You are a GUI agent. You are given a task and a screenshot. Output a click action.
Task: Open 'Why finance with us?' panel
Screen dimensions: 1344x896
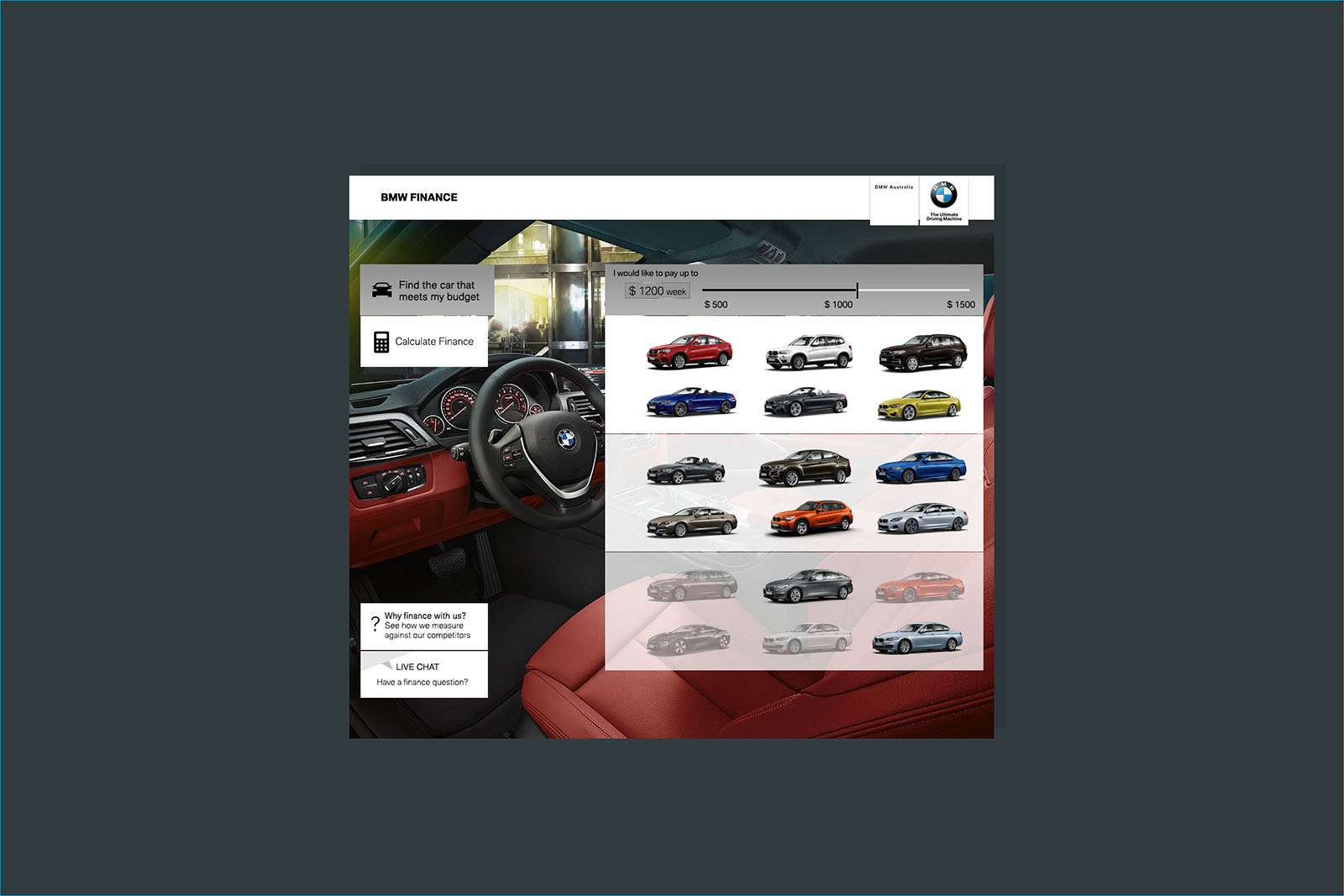coord(424,626)
